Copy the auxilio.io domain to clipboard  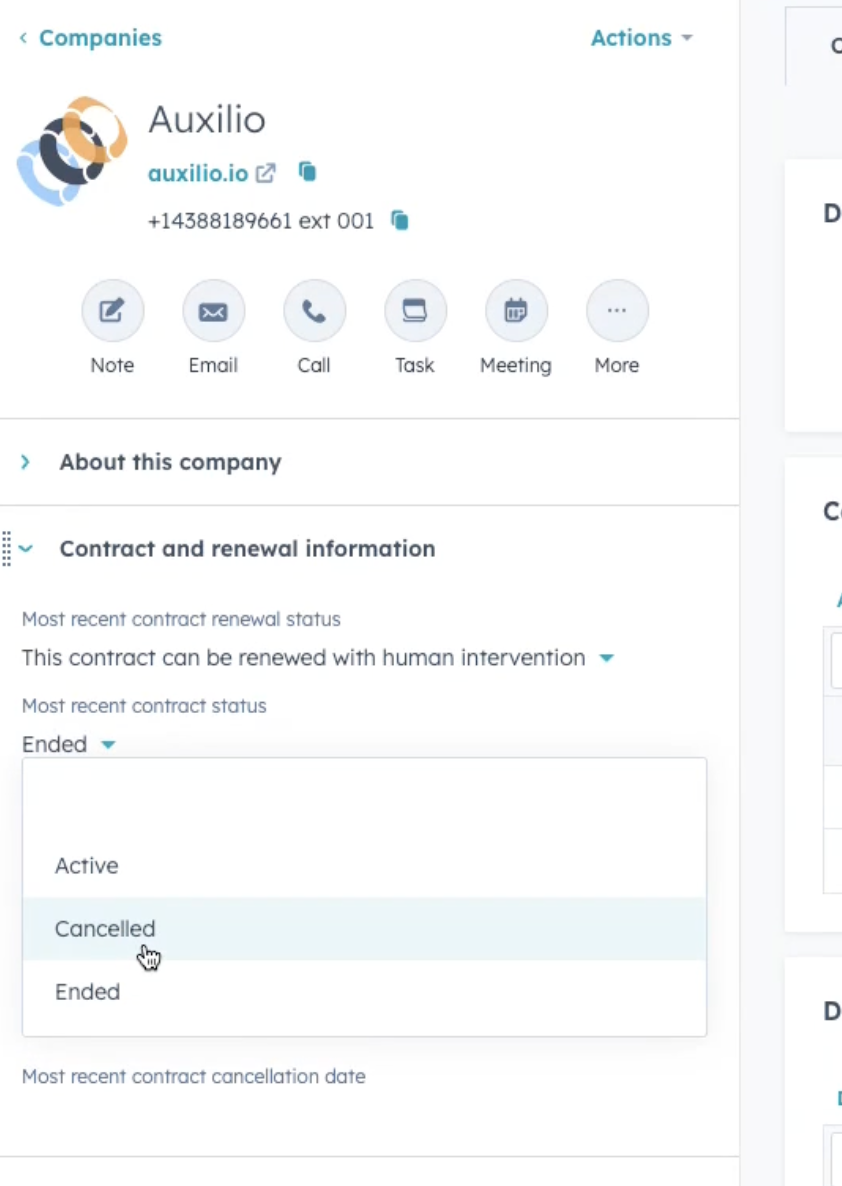click(x=307, y=172)
